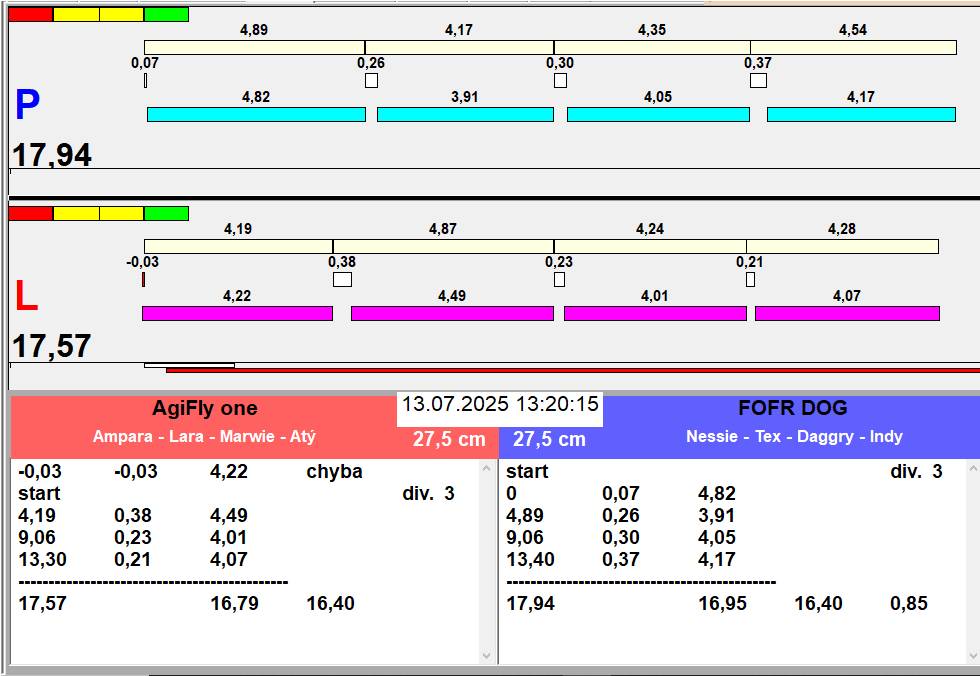Select the cream bar labeled 4,24
Image resolution: width=980 pixels, height=676 pixels.
coord(650,246)
